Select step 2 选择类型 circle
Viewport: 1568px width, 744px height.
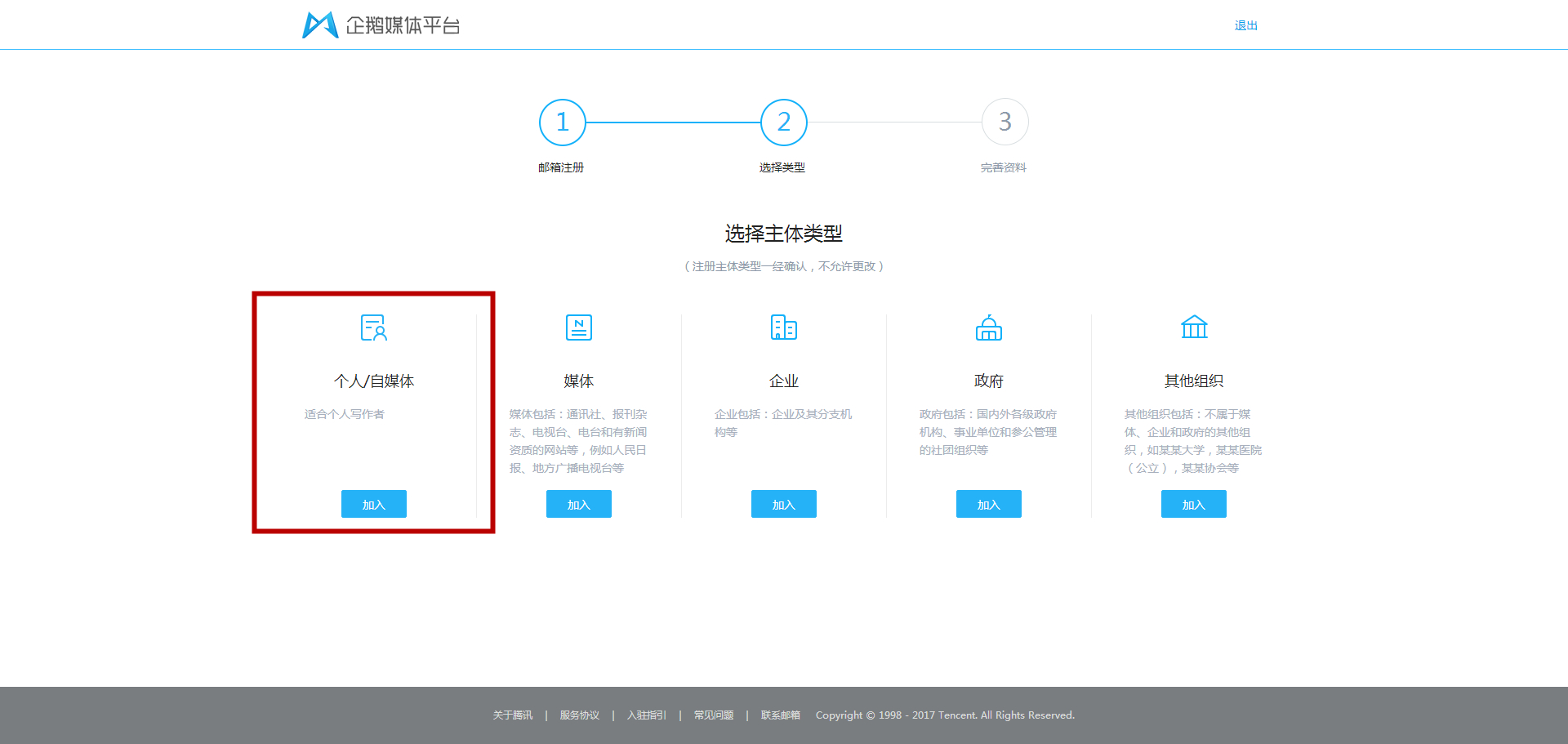tap(783, 123)
